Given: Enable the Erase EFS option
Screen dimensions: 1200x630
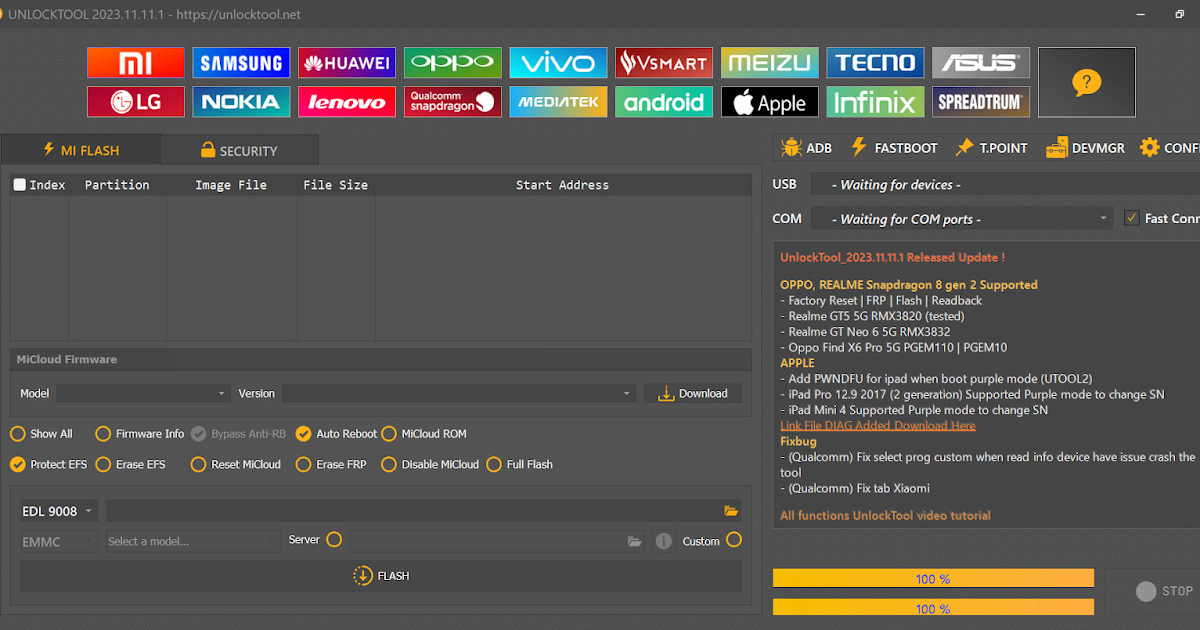Looking at the screenshot, I should coord(131,464).
